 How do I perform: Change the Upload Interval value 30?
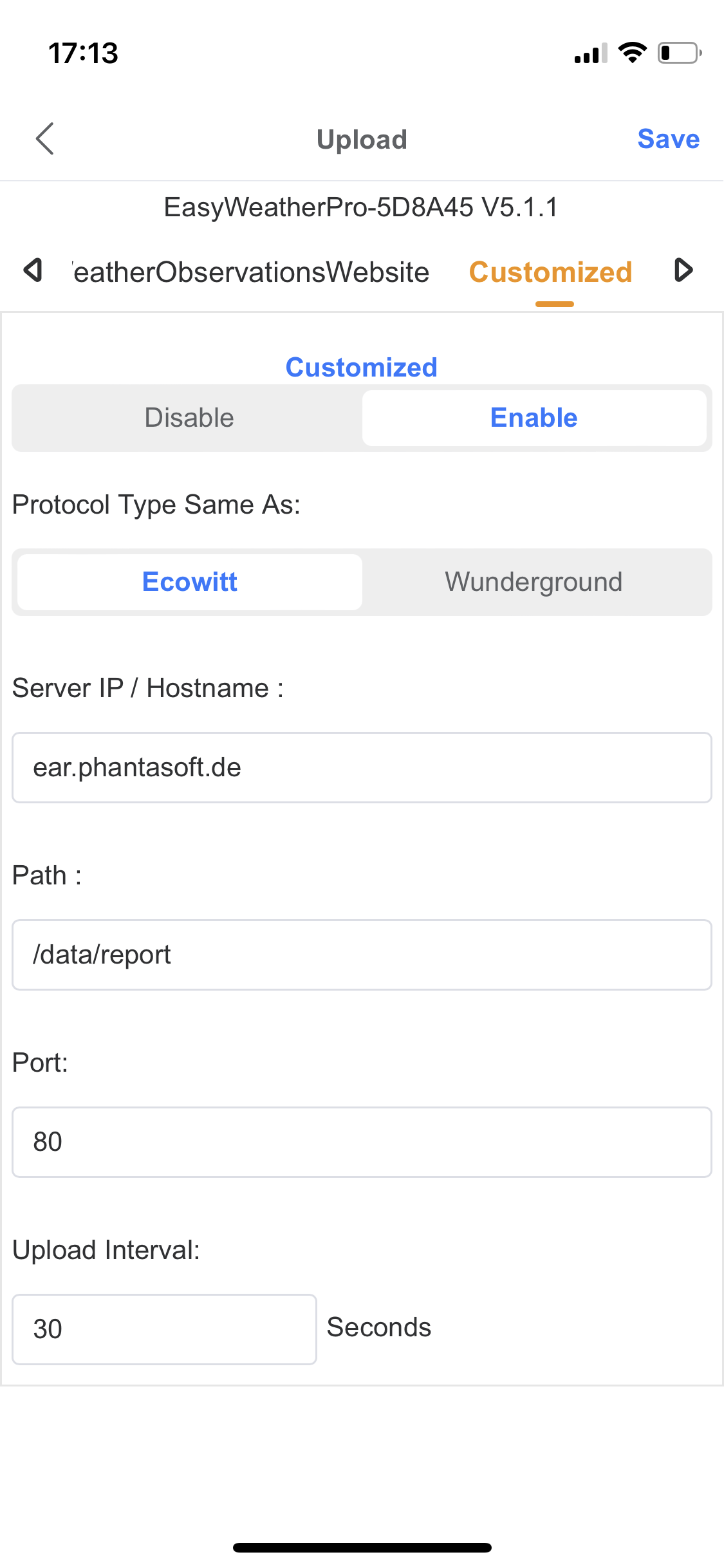(165, 1329)
